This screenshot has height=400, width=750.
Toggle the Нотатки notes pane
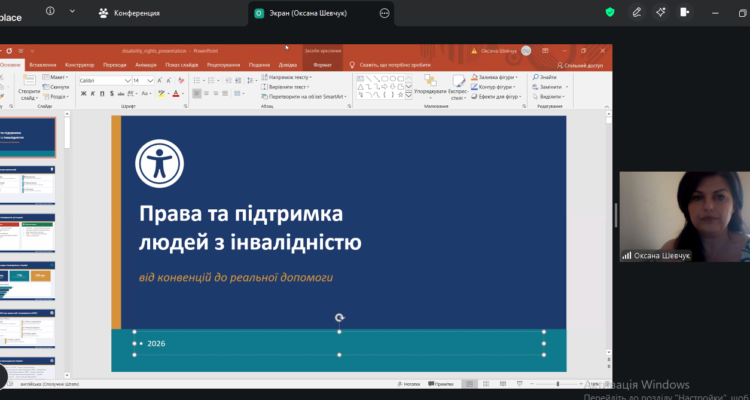coord(407,383)
